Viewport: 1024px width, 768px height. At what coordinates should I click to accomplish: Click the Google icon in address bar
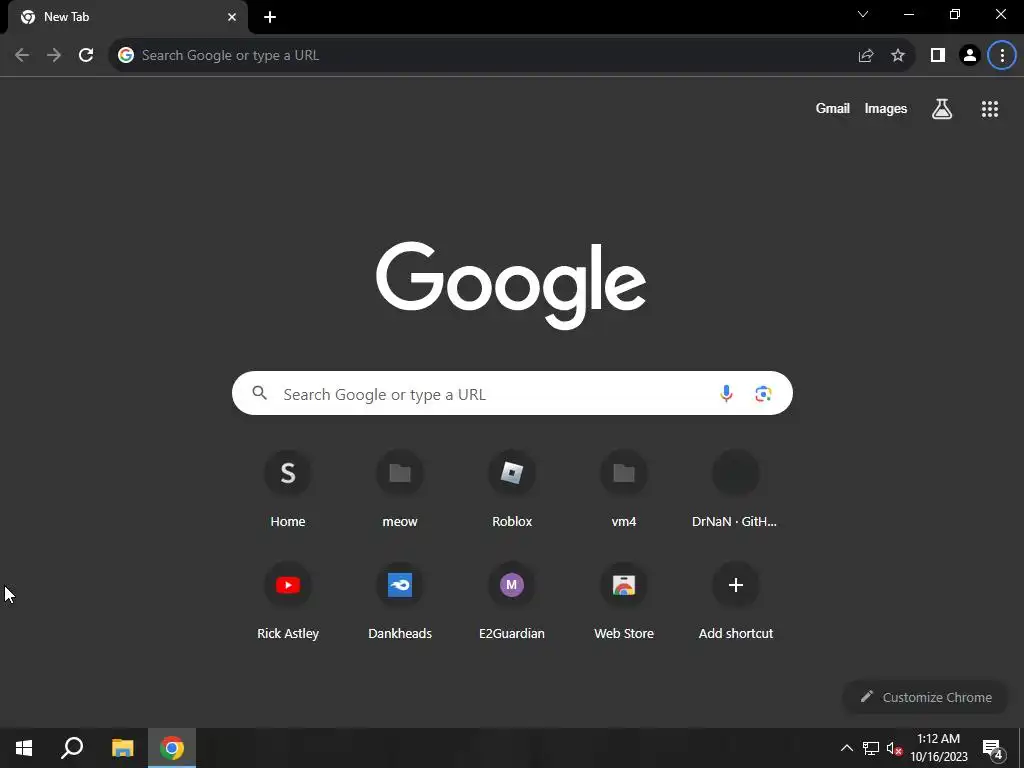(x=126, y=56)
